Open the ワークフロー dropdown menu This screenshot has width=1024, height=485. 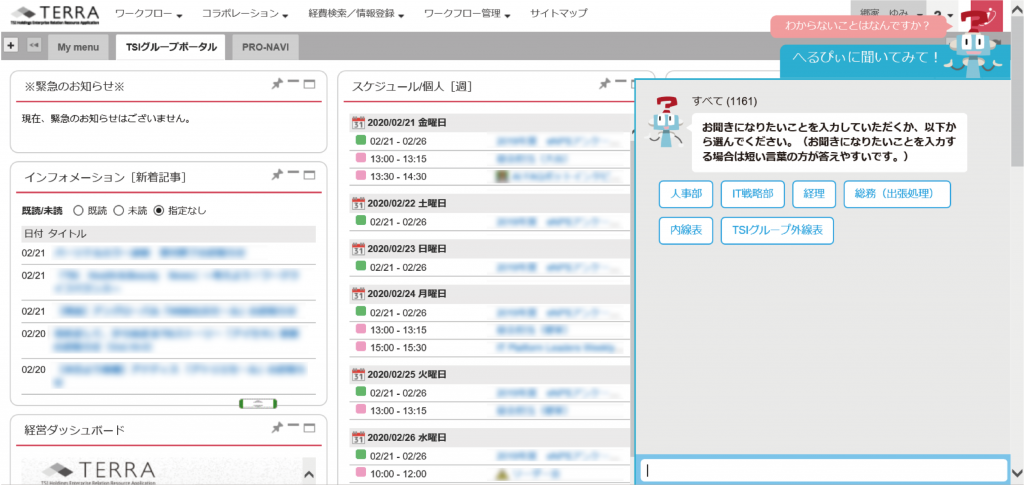(x=149, y=13)
